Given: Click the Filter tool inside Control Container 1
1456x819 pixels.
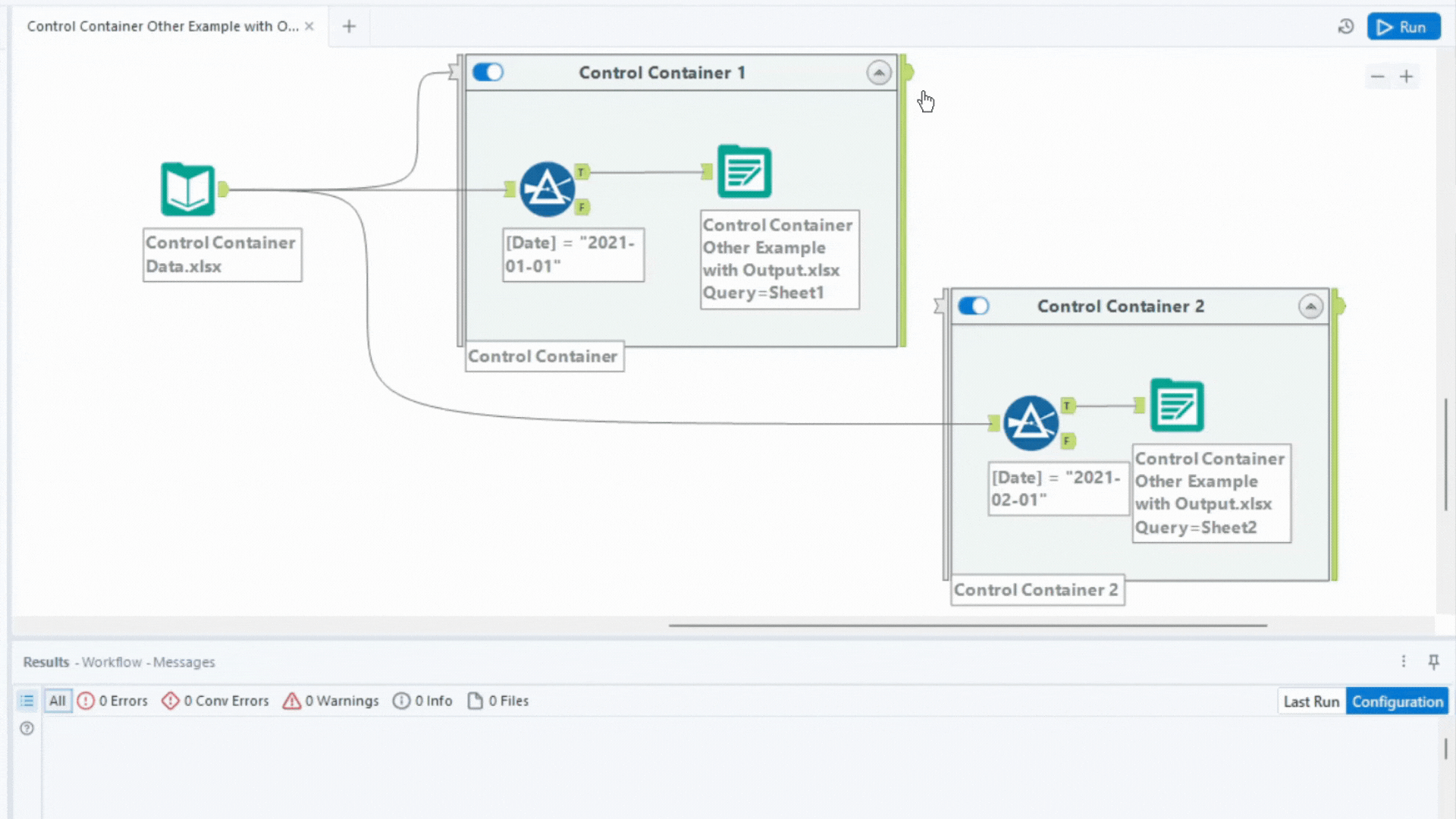Looking at the screenshot, I should [x=548, y=189].
